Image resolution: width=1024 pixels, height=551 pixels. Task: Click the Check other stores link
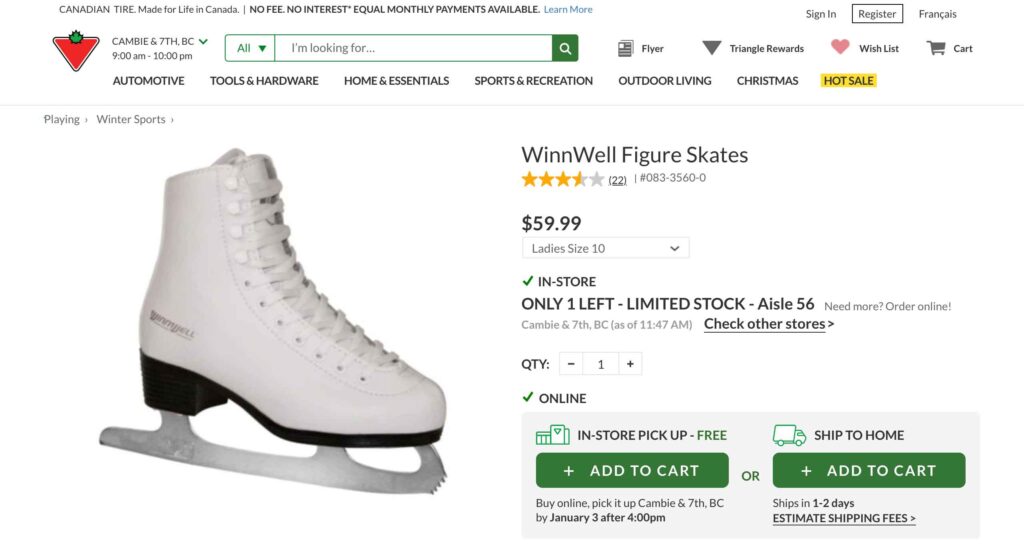(x=768, y=324)
